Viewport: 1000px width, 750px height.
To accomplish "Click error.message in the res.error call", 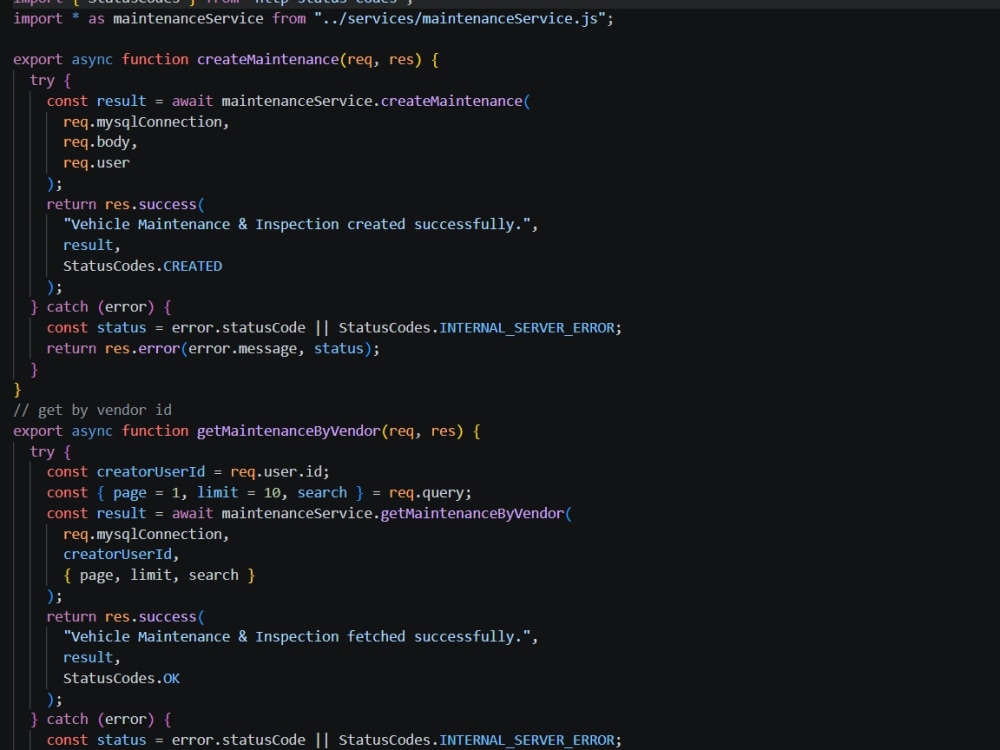I will coord(242,348).
